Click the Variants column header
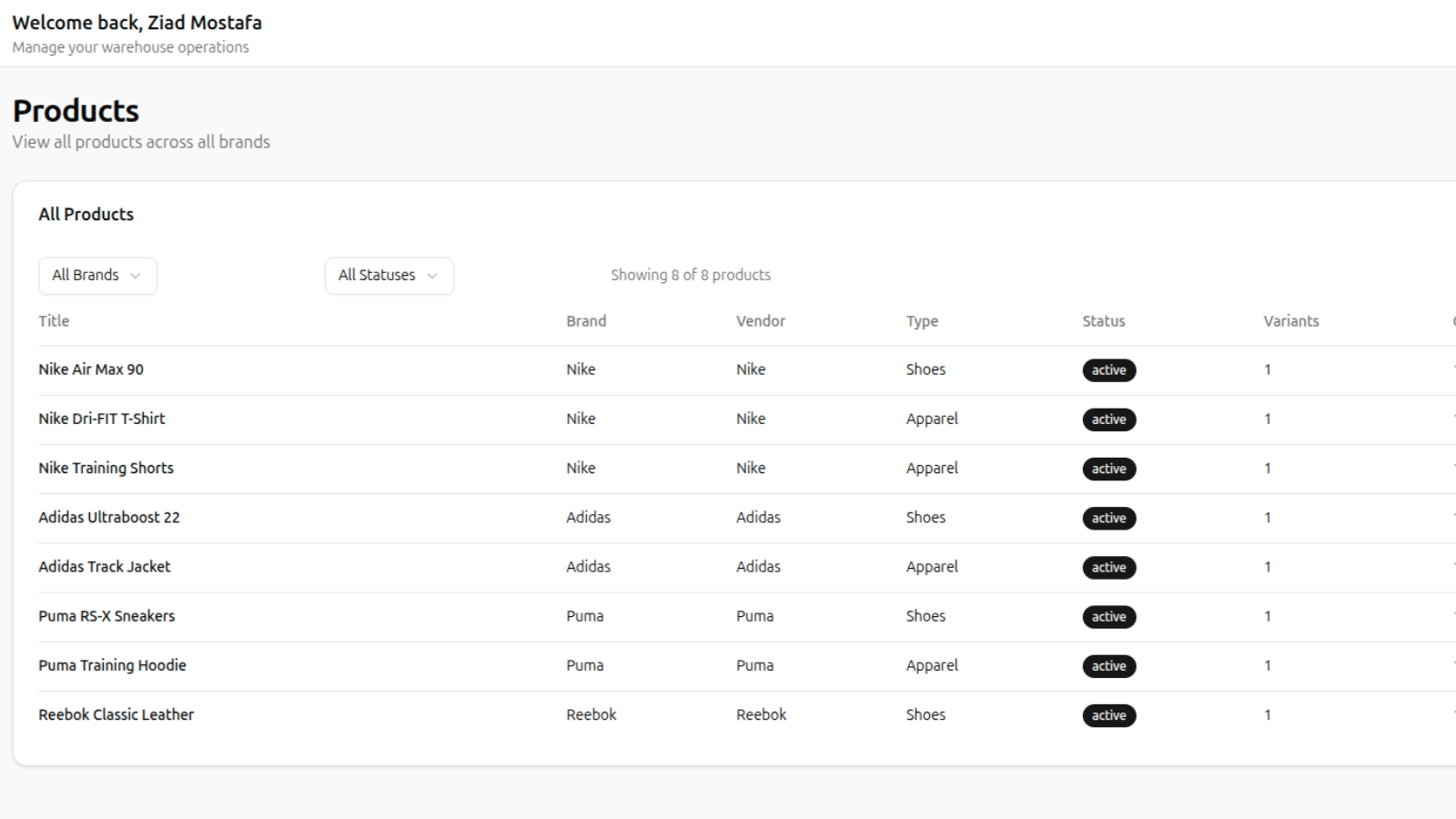Viewport: 1456px width, 819px height. (1291, 320)
